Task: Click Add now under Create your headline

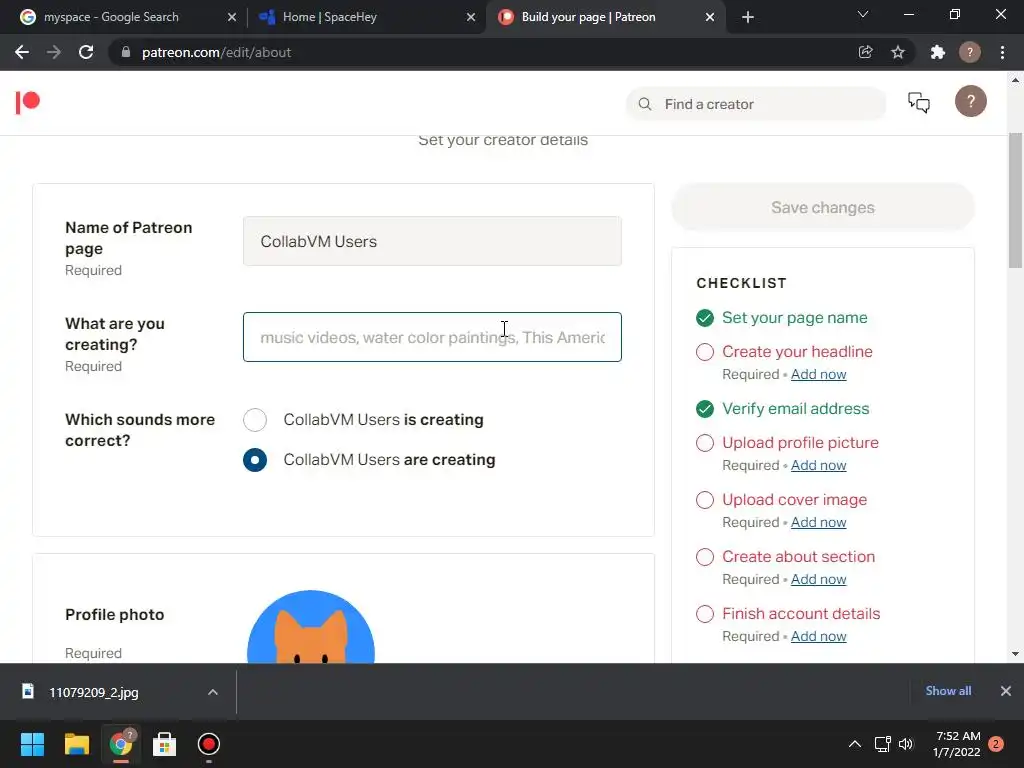Action: click(818, 374)
